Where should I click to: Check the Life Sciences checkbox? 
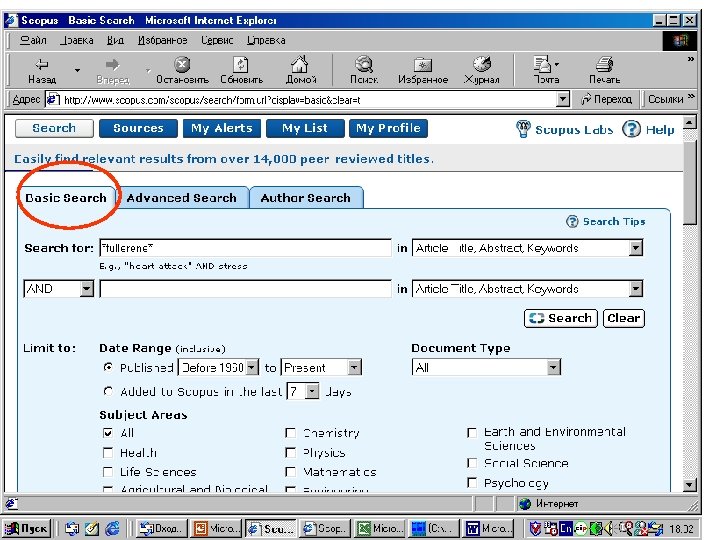(x=108, y=472)
